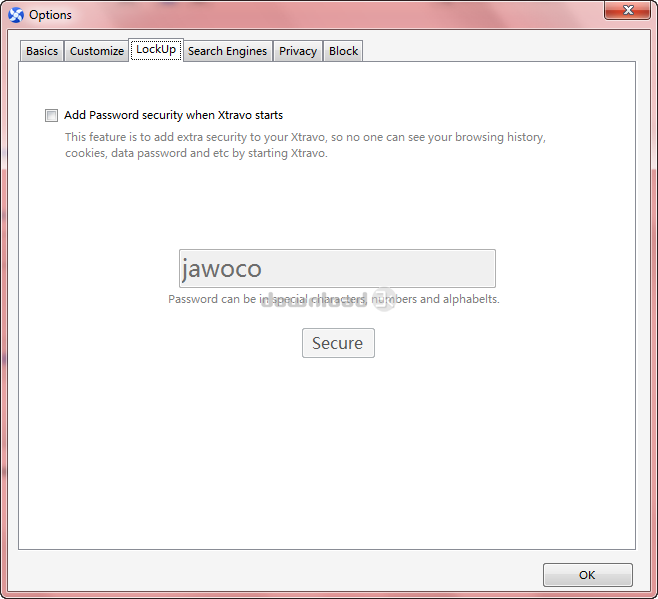Select the LockUp tab

pos(156,50)
